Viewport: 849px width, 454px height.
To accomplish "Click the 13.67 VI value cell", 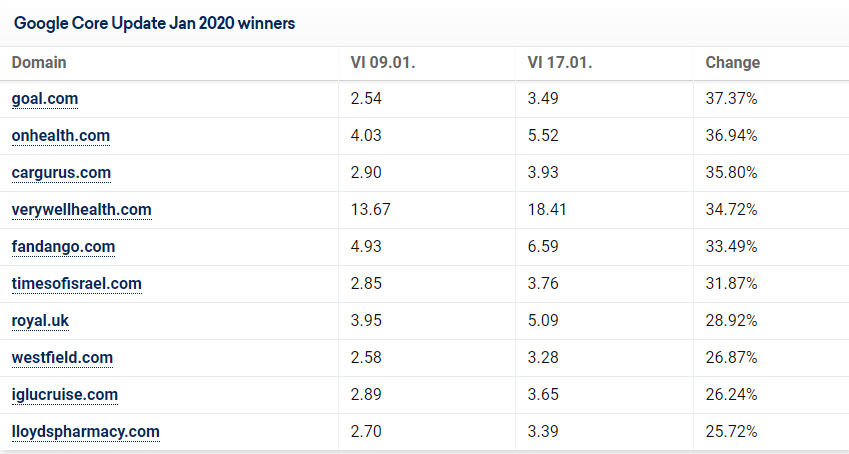I will (370, 210).
